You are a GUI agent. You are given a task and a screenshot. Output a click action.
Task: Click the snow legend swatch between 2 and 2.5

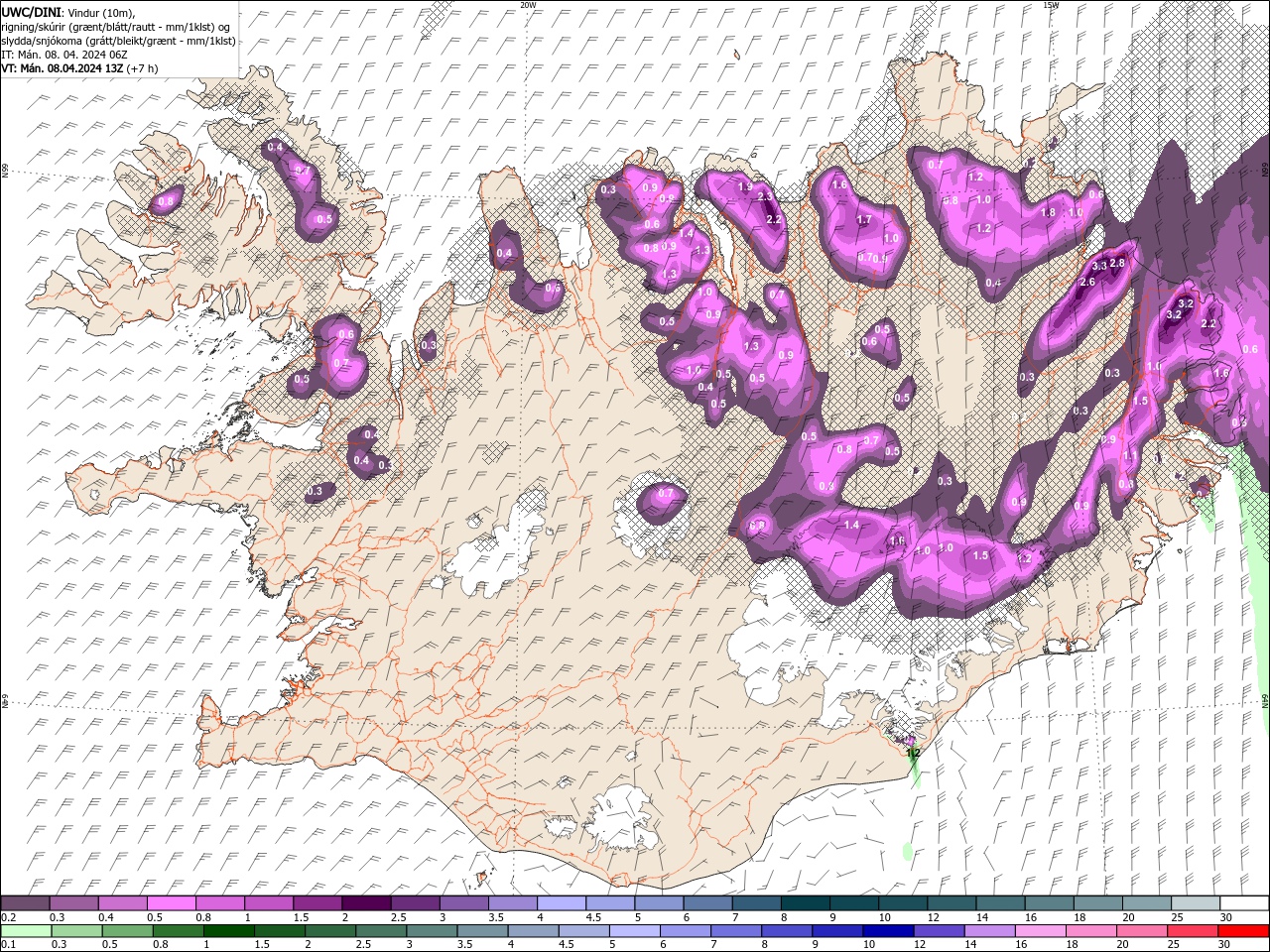(367, 903)
